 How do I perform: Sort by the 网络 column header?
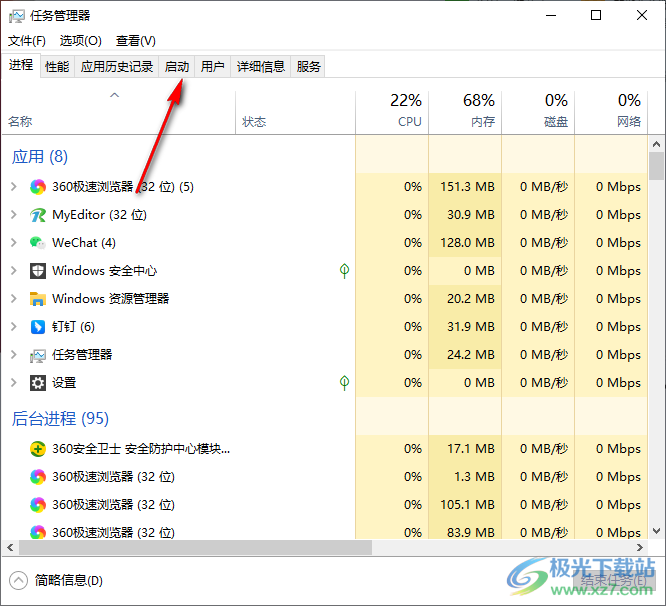[611, 113]
